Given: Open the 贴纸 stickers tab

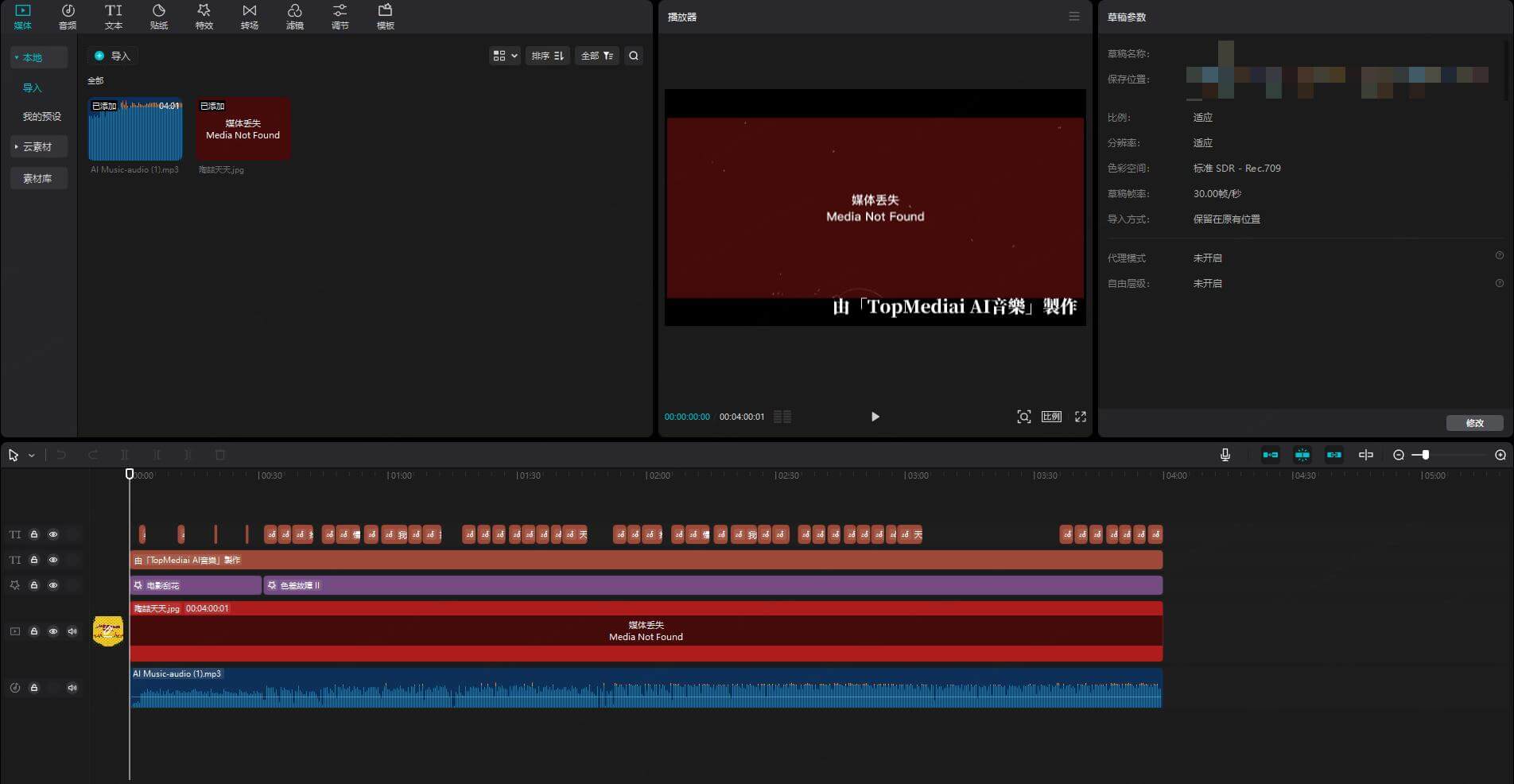Looking at the screenshot, I should click(159, 17).
